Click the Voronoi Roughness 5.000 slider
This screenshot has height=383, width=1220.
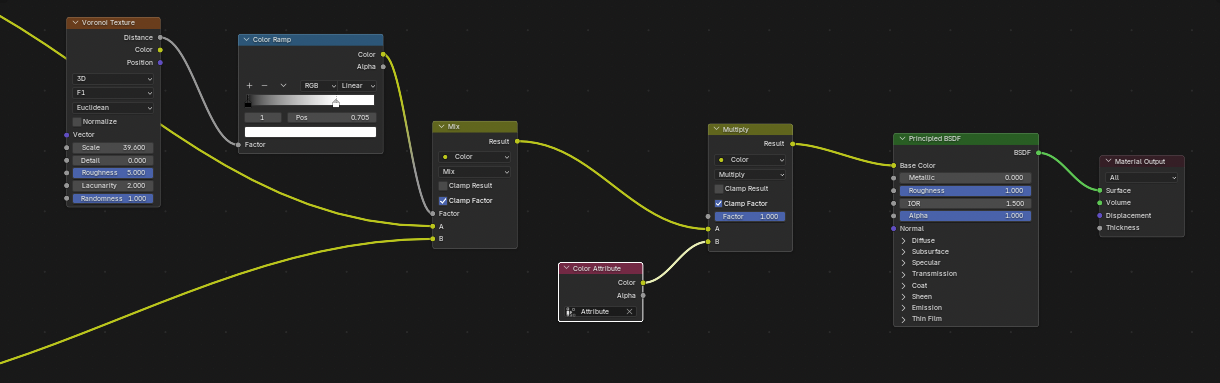tap(113, 173)
